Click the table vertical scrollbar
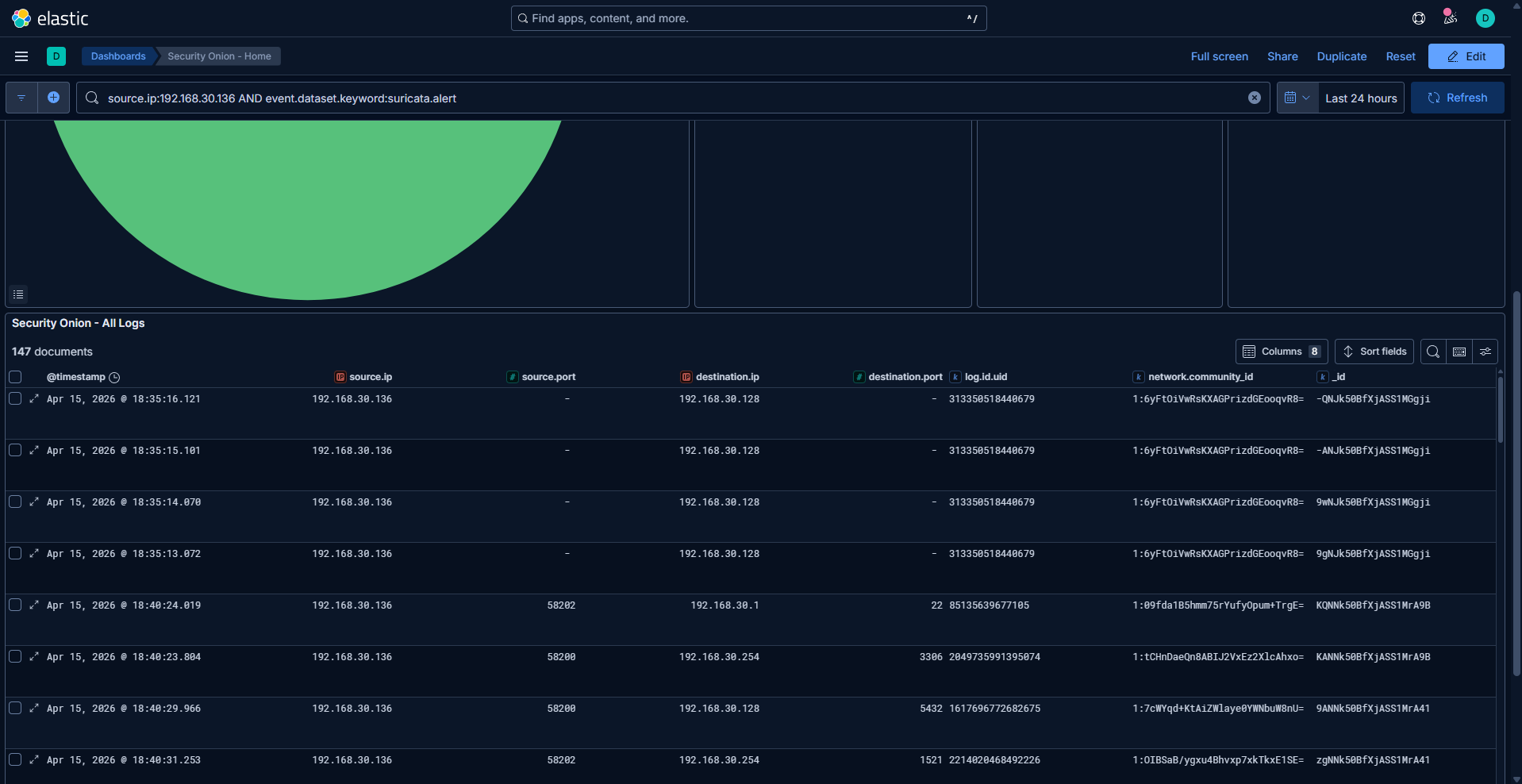This screenshot has width=1522, height=784. 1500,409
